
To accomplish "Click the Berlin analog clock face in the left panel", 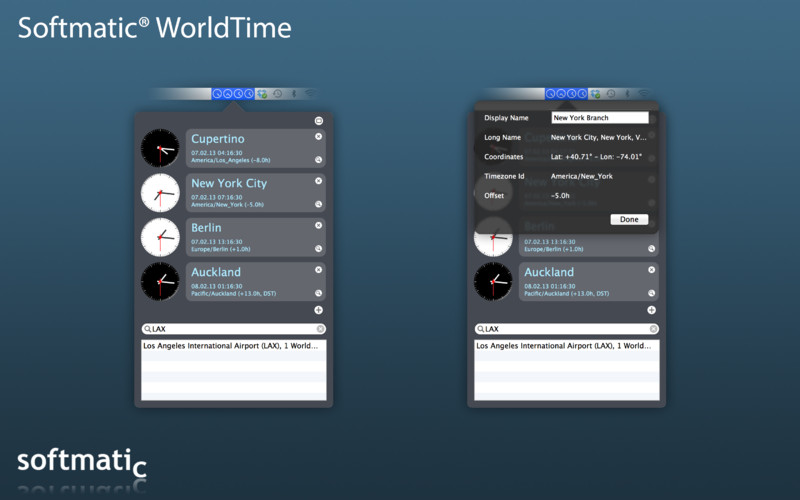I will (x=160, y=237).
